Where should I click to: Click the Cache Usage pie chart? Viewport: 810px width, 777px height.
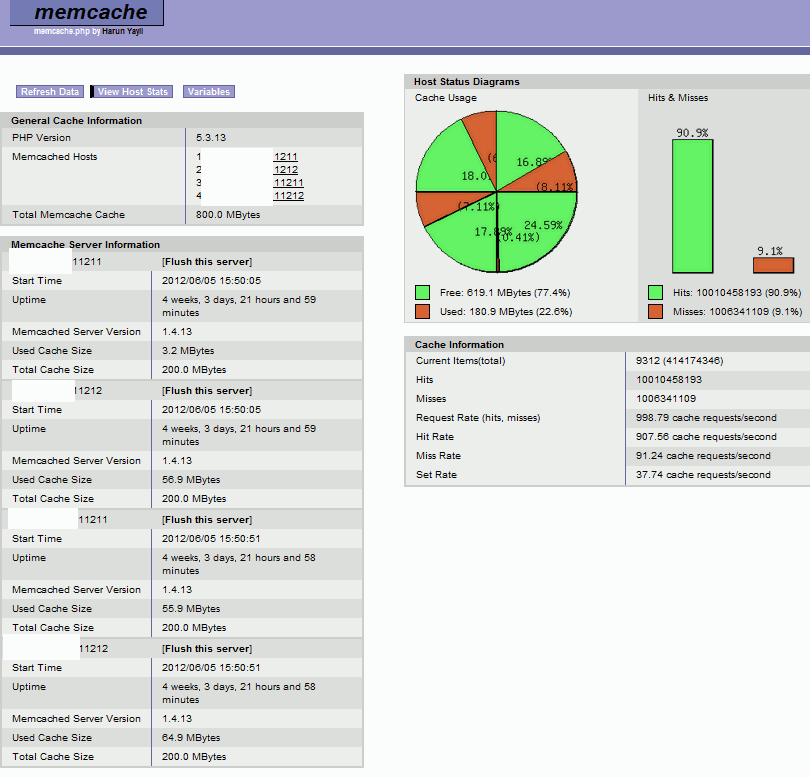click(x=495, y=190)
